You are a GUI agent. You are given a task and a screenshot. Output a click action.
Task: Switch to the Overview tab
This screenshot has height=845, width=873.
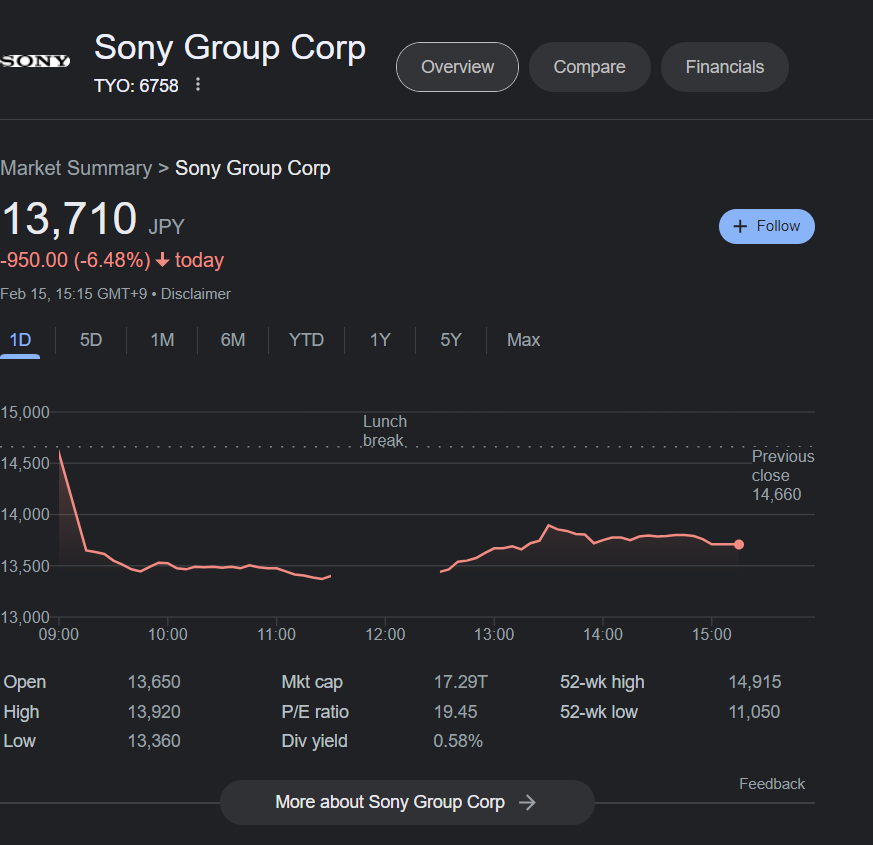tap(457, 67)
